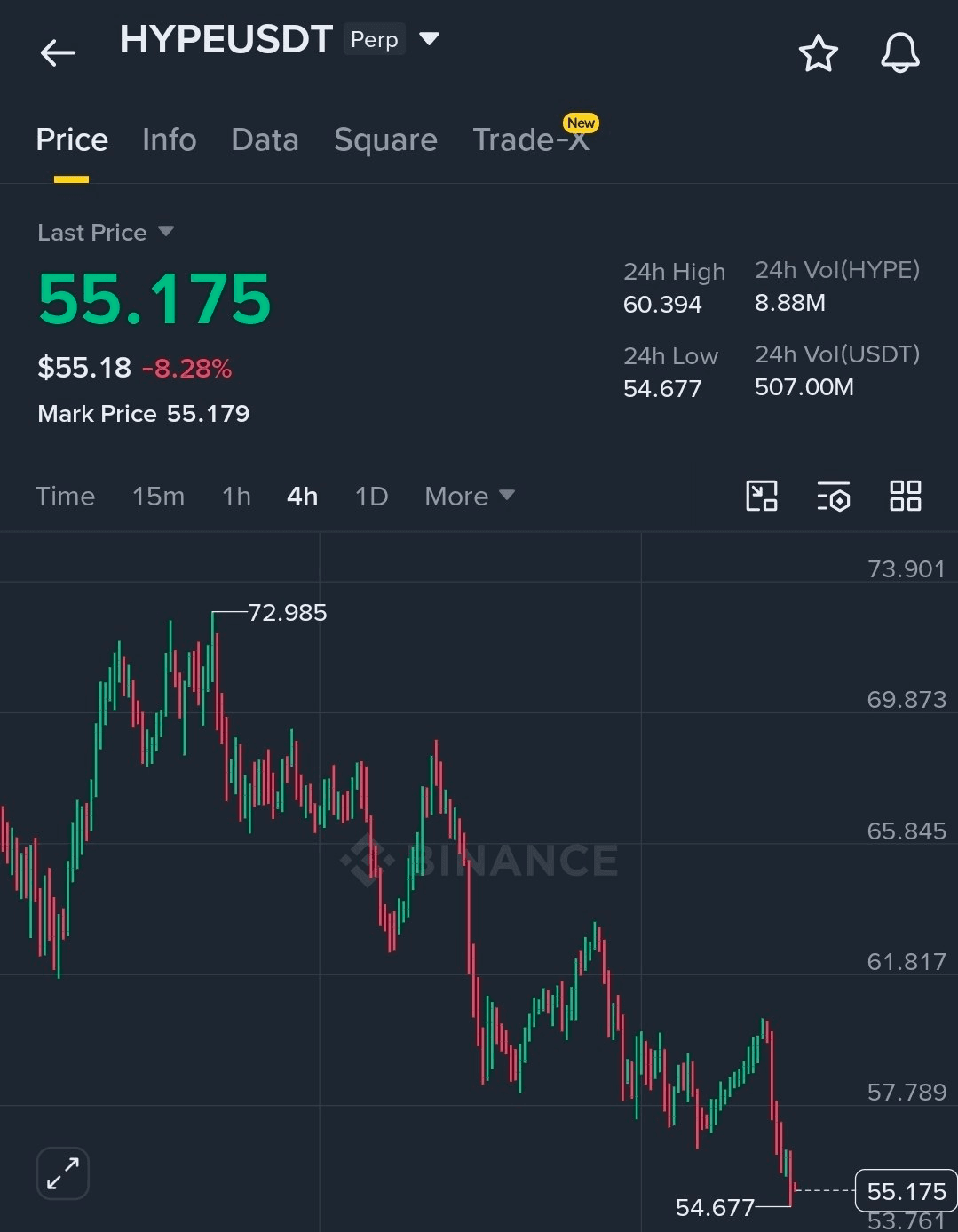Open price alert bell icon
The height and width of the screenshot is (1232, 958).
coord(899,53)
